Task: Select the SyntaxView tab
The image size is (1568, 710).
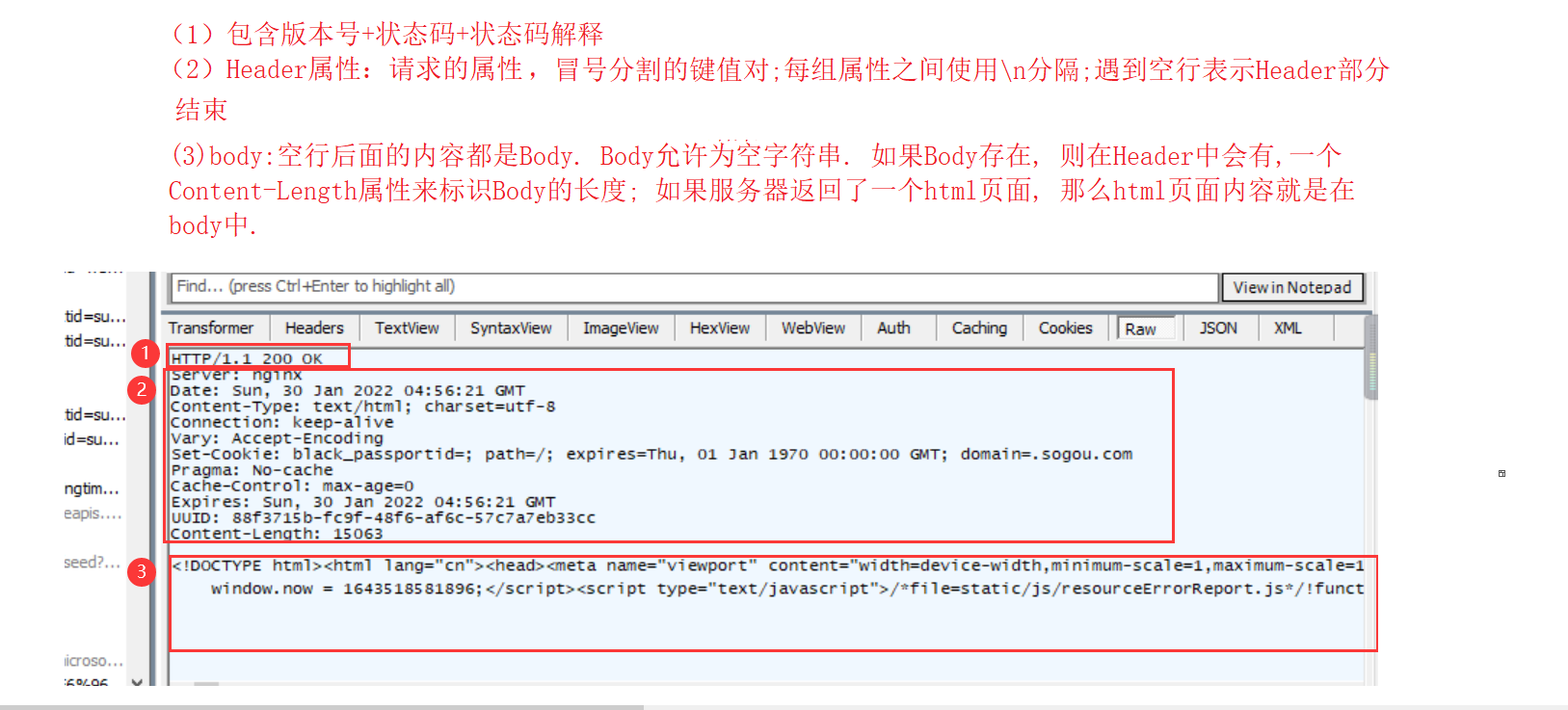Action: (511, 329)
